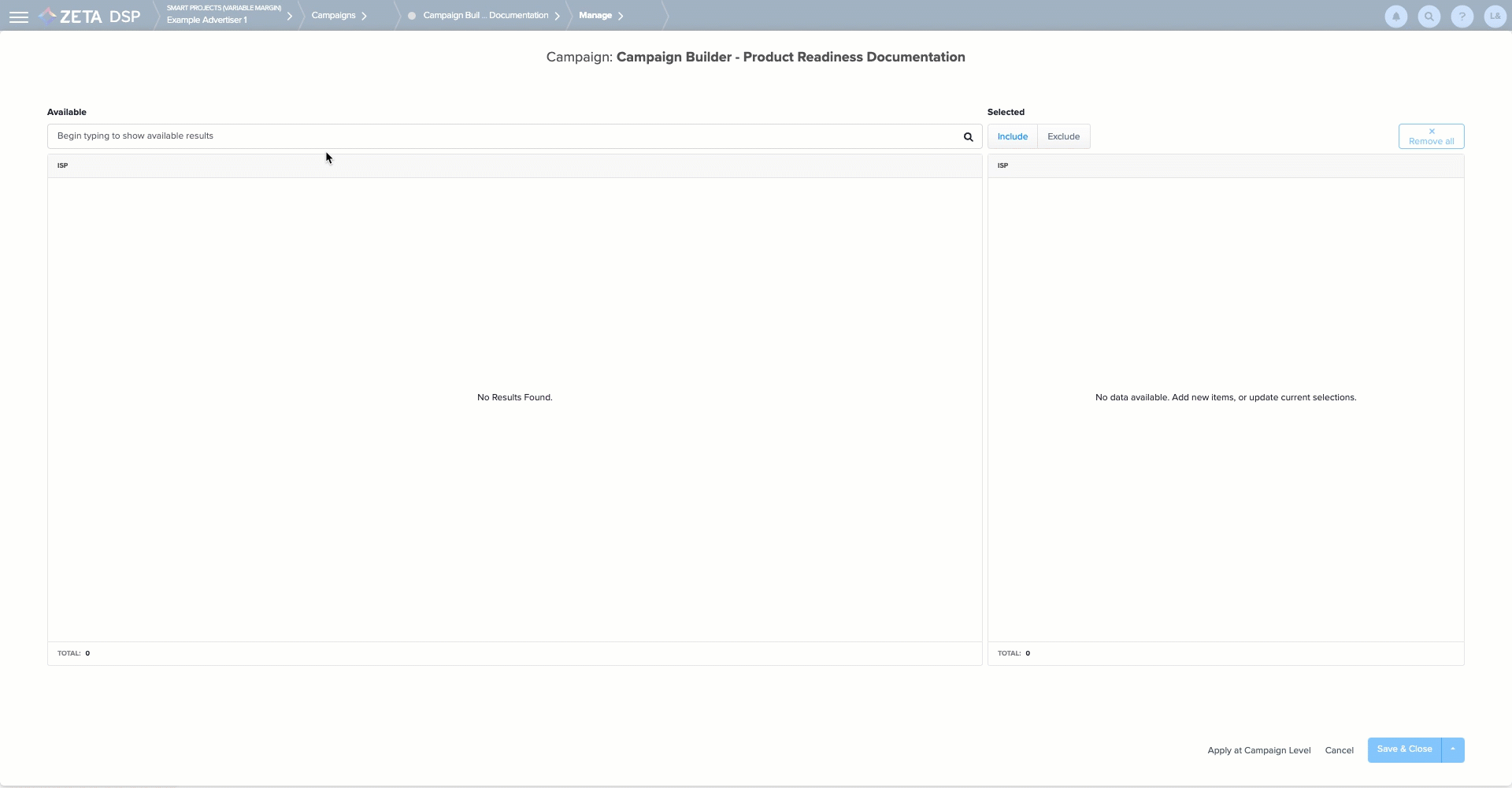Click the Remove all button

click(x=1431, y=136)
